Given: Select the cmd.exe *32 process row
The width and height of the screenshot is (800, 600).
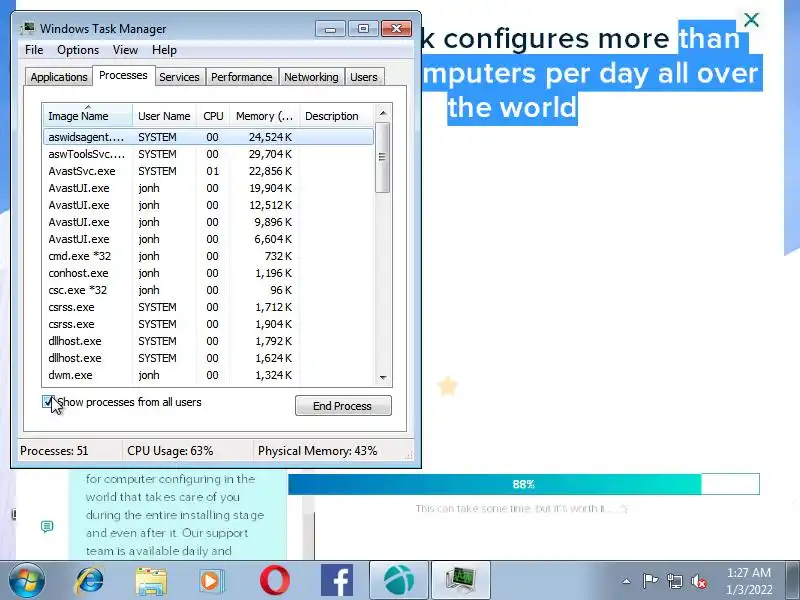Looking at the screenshot, I should point(208,256).
